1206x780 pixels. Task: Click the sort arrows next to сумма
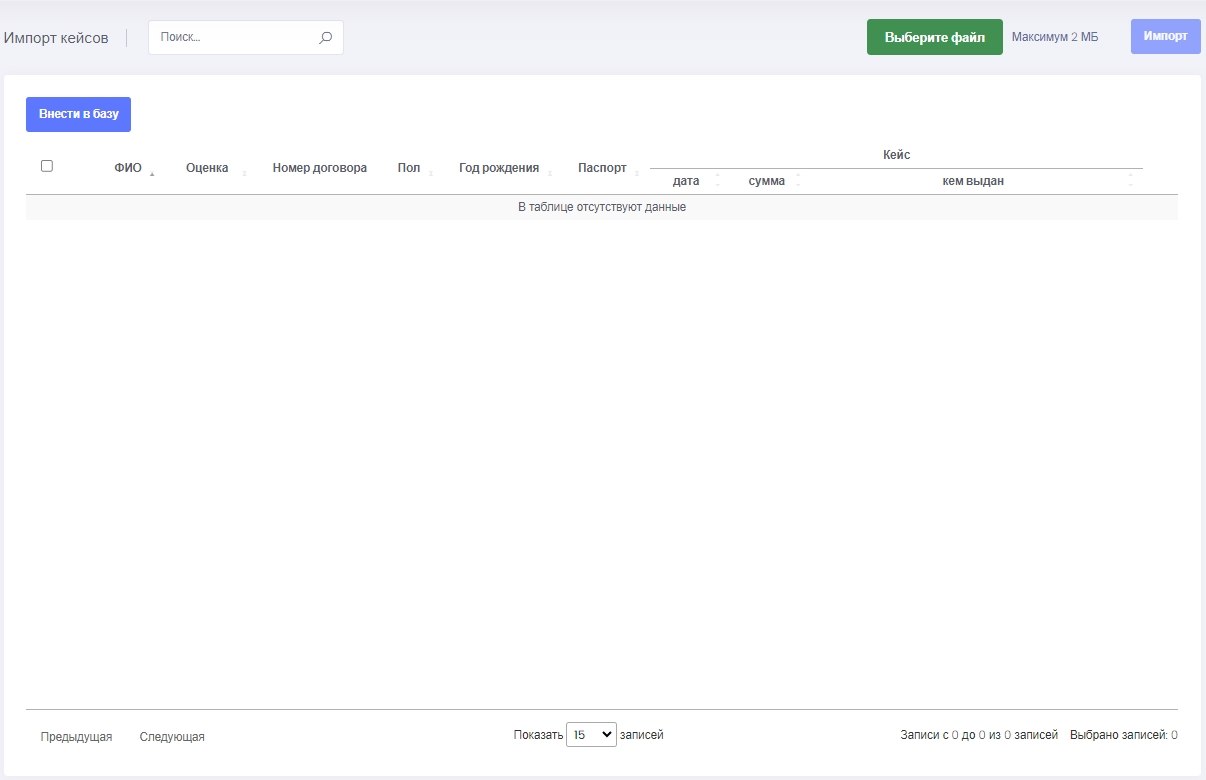click(x=797, y=181)
